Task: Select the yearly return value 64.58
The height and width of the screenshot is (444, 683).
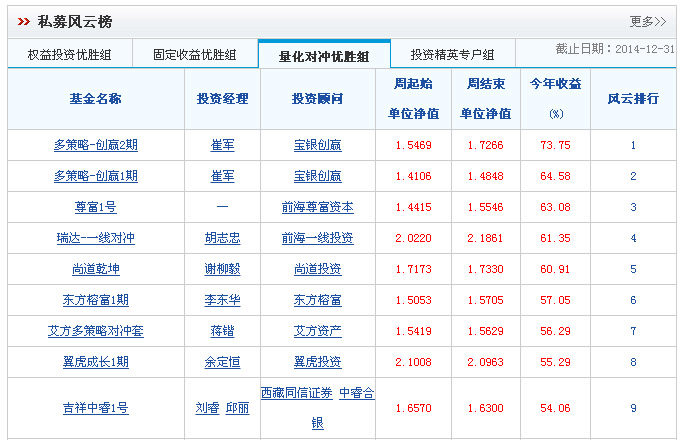Action: [x=555, y=176]
